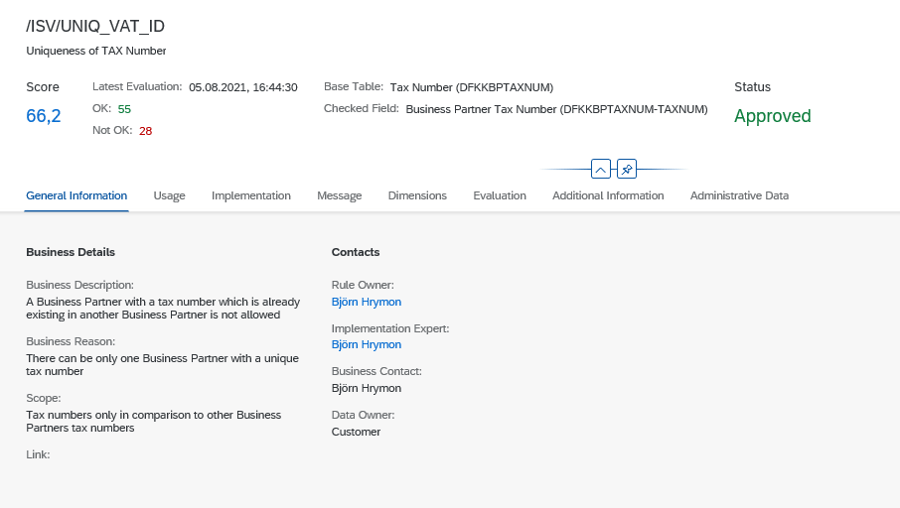Screen dimensions: 900x508
Task: Open the Additional Information tab
Action: 608,196
